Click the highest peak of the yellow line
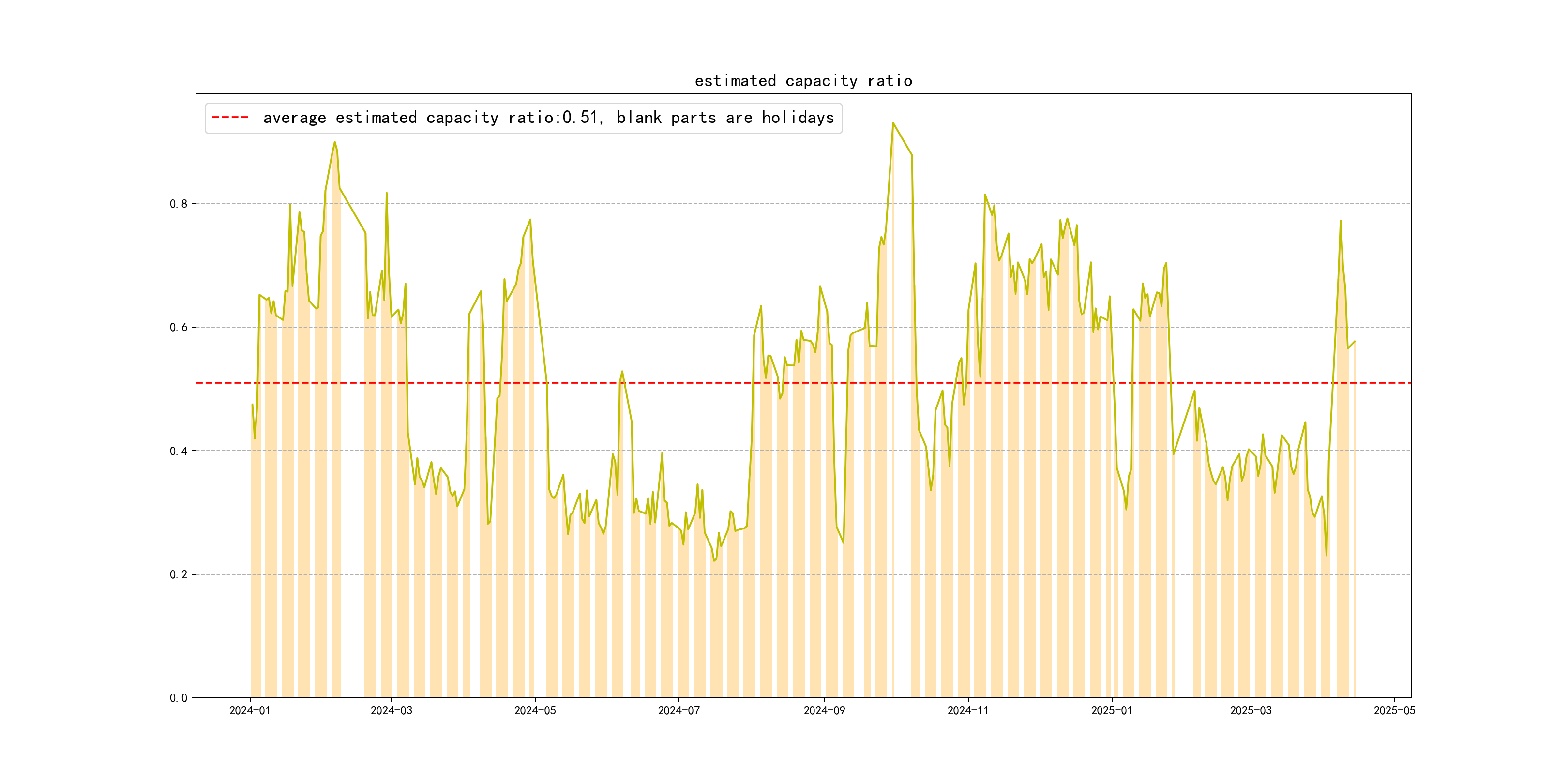 click(x=893, y=123)
